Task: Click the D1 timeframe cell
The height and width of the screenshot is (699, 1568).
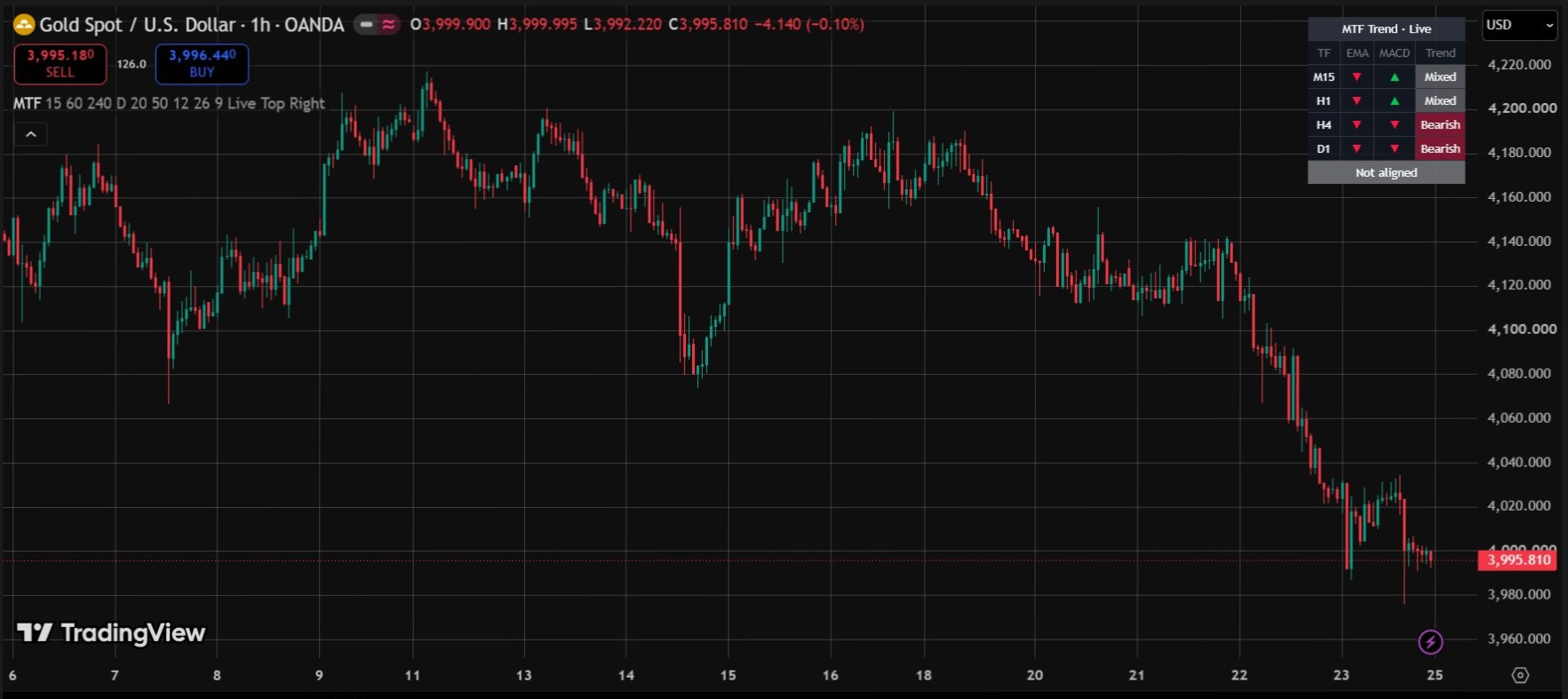Action: point(1324,149)
